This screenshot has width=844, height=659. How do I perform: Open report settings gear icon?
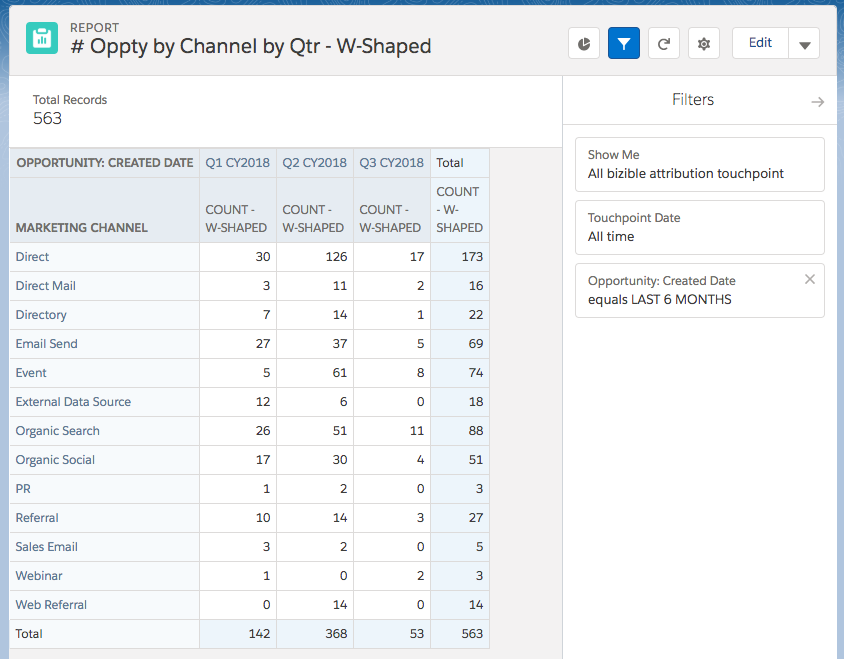[x=704, y=44]
